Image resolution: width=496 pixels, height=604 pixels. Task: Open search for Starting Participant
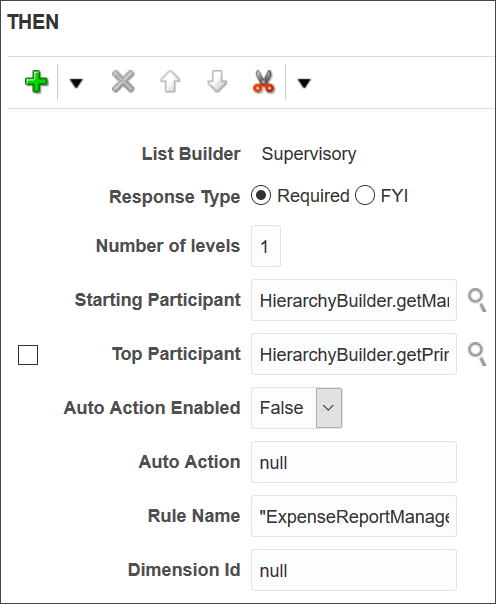(477, 300)
